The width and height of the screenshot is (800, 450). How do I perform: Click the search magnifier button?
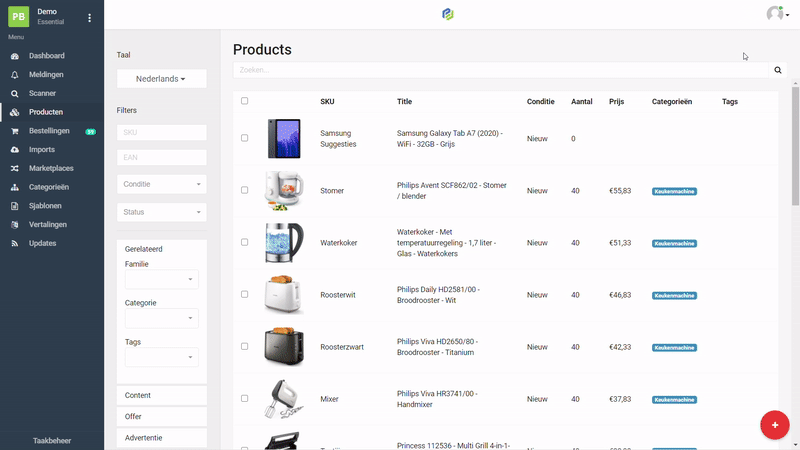778,71
